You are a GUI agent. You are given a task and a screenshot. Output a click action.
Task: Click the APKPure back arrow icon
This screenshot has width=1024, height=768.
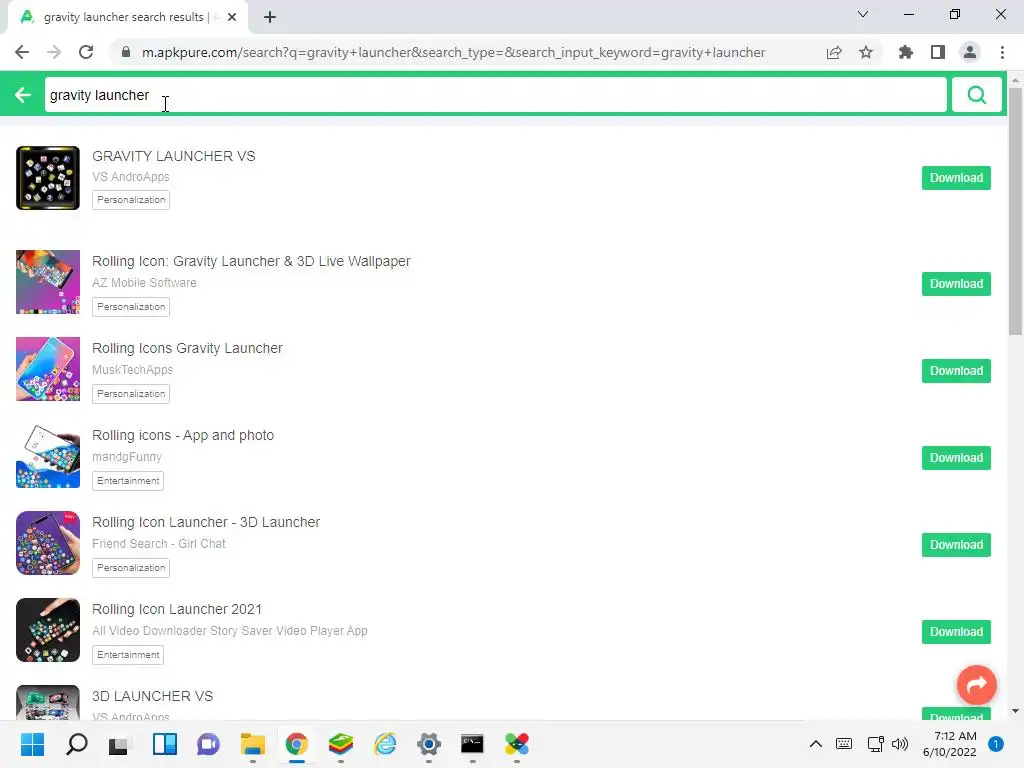coord(23,95)
